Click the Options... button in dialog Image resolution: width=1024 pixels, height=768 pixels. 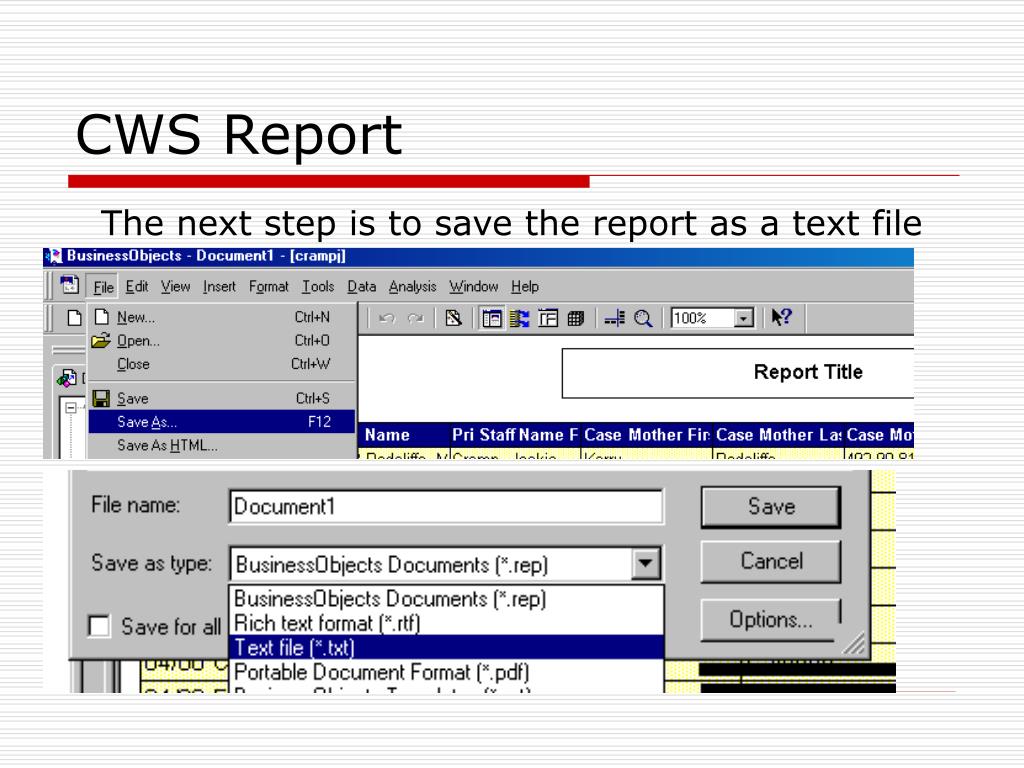pyautogui.click(x=771, y=620)
